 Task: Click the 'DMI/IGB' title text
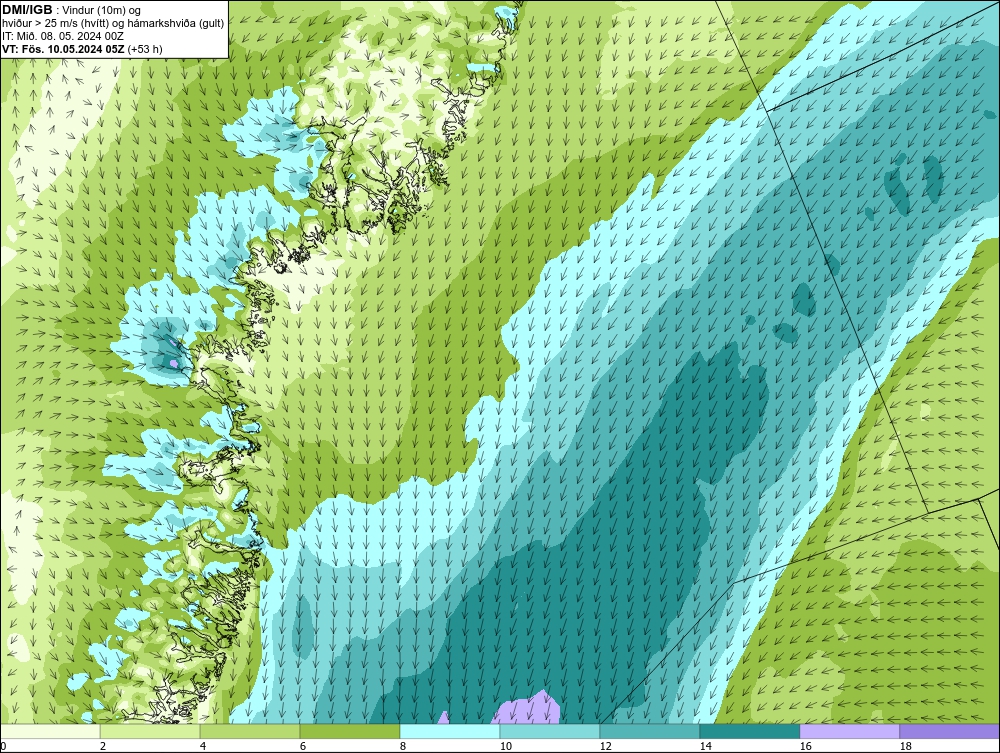pos(27,10)
